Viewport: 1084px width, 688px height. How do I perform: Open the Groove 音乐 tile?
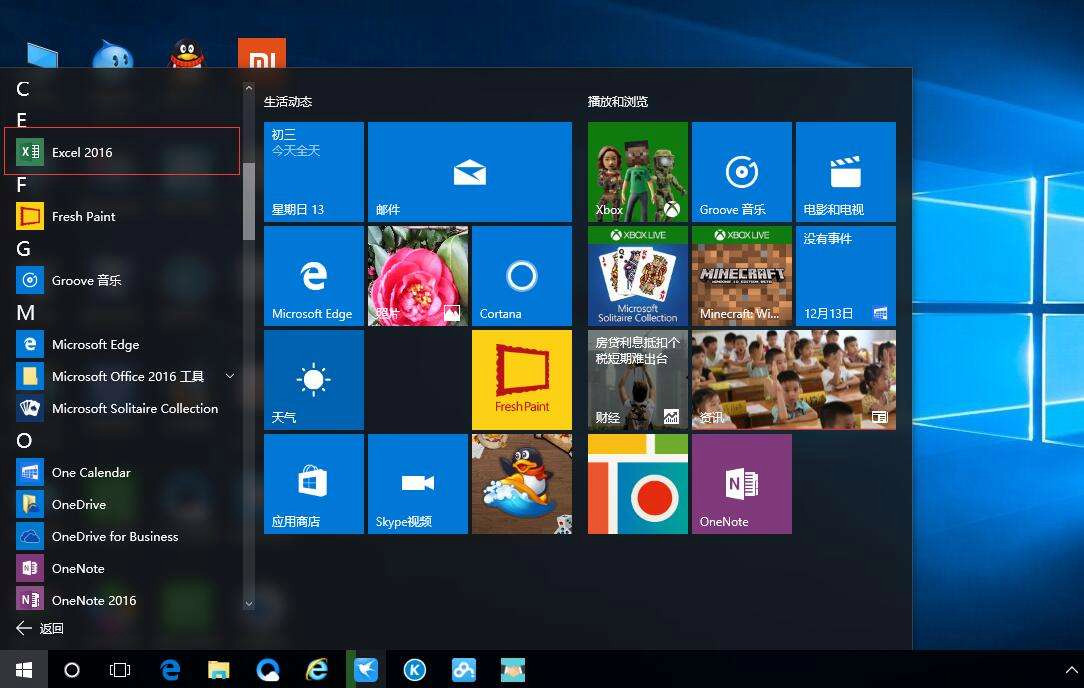click(x=741, y=172)
